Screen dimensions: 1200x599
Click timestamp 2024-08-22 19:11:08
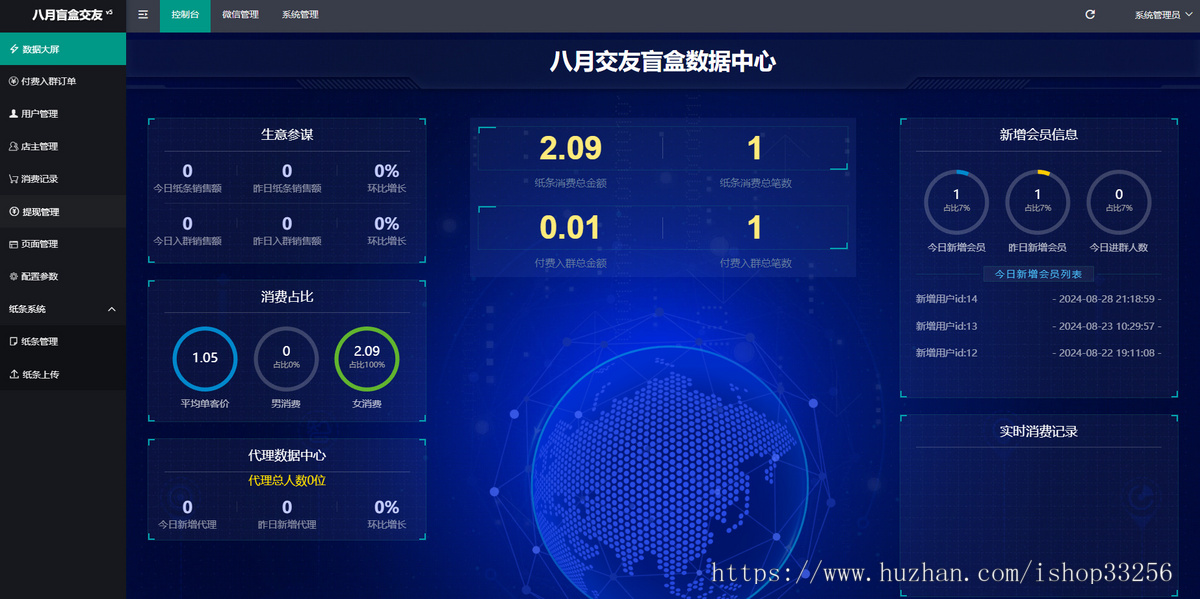(1107, 353)
